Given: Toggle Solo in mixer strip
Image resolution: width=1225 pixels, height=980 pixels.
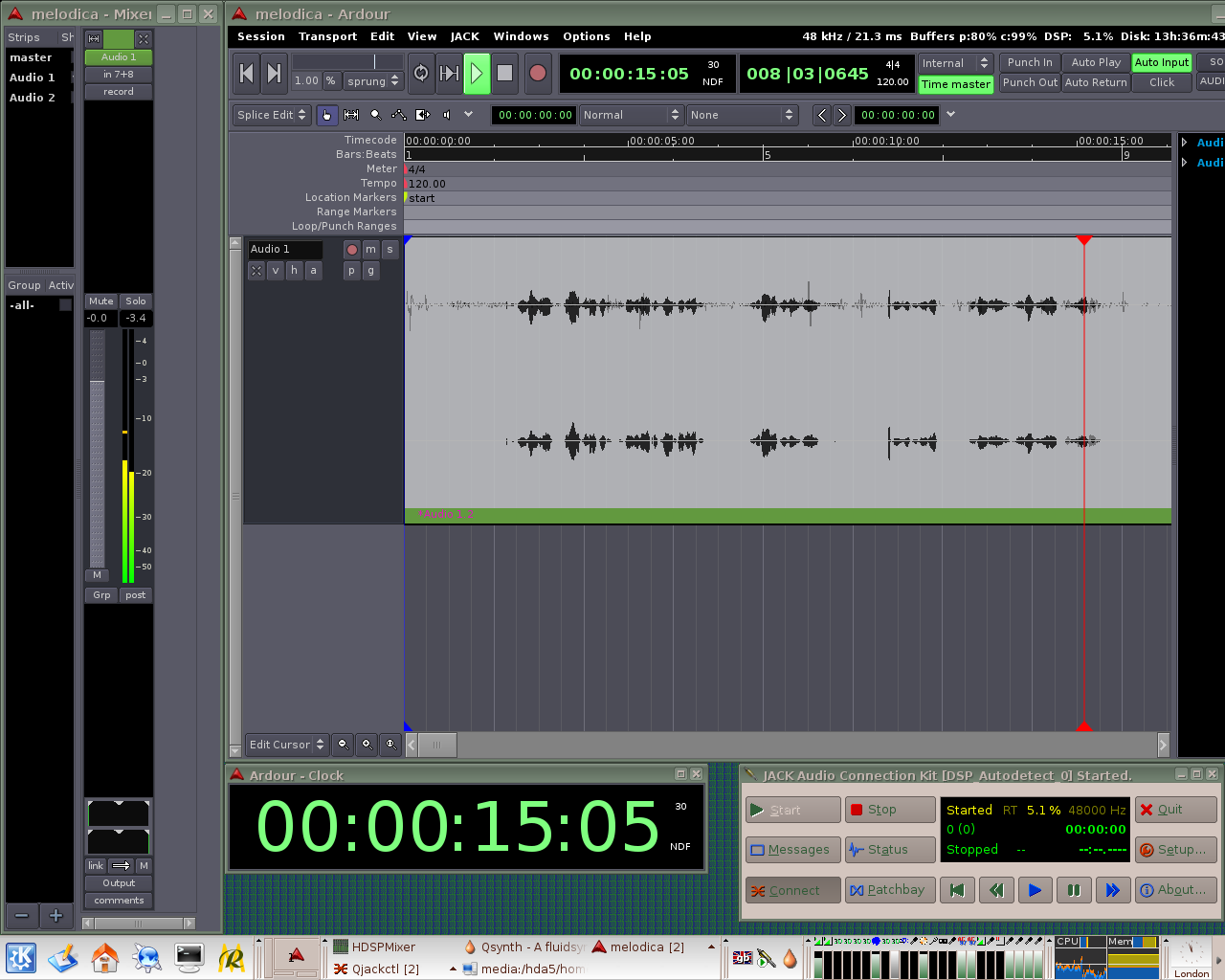Looking at the screenshot, I should point(136,301).
